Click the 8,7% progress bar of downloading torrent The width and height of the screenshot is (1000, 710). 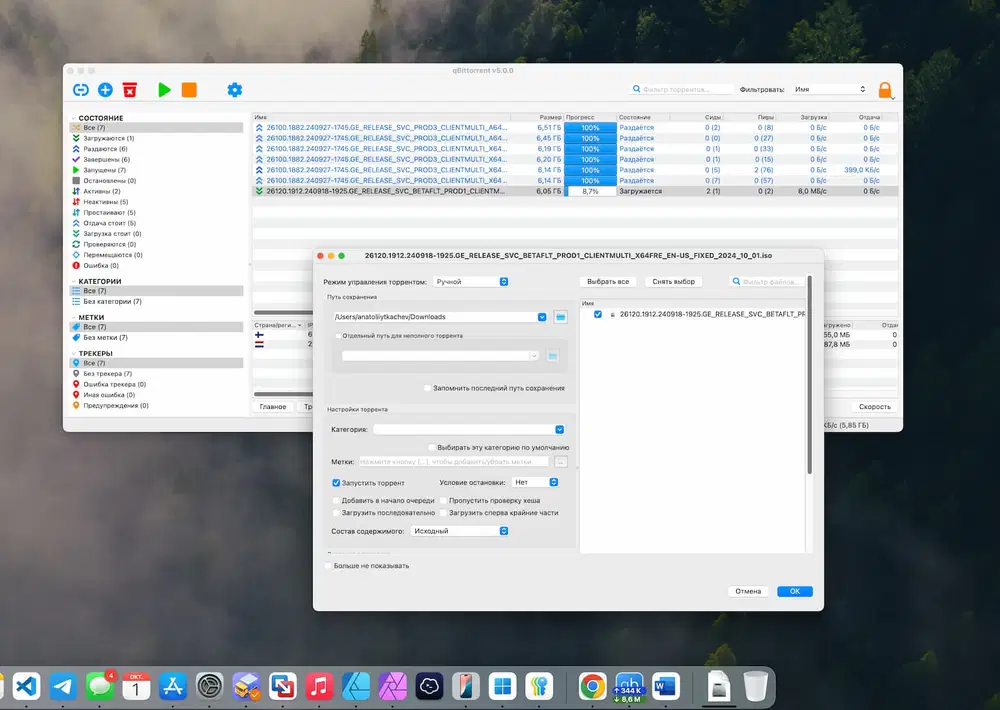tap(590, 190)
